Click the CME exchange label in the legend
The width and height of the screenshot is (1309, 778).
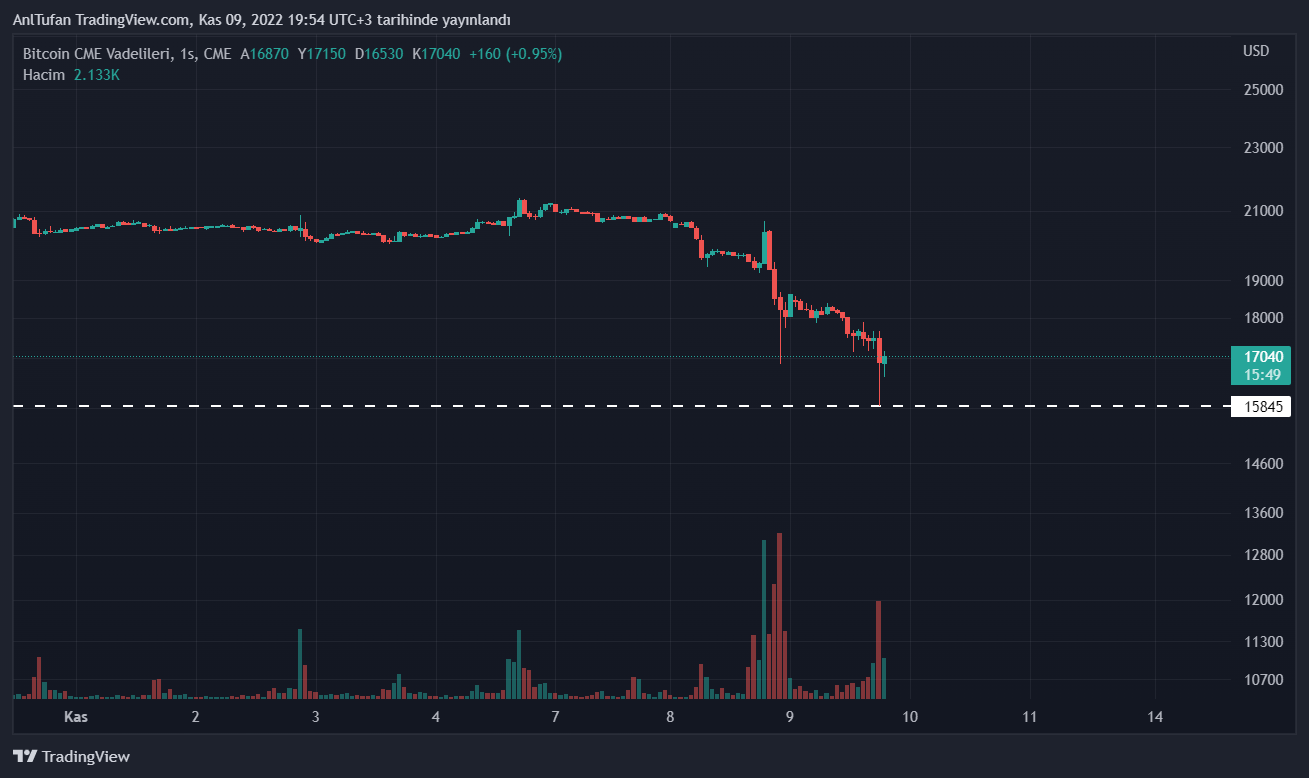click(217, 54)
